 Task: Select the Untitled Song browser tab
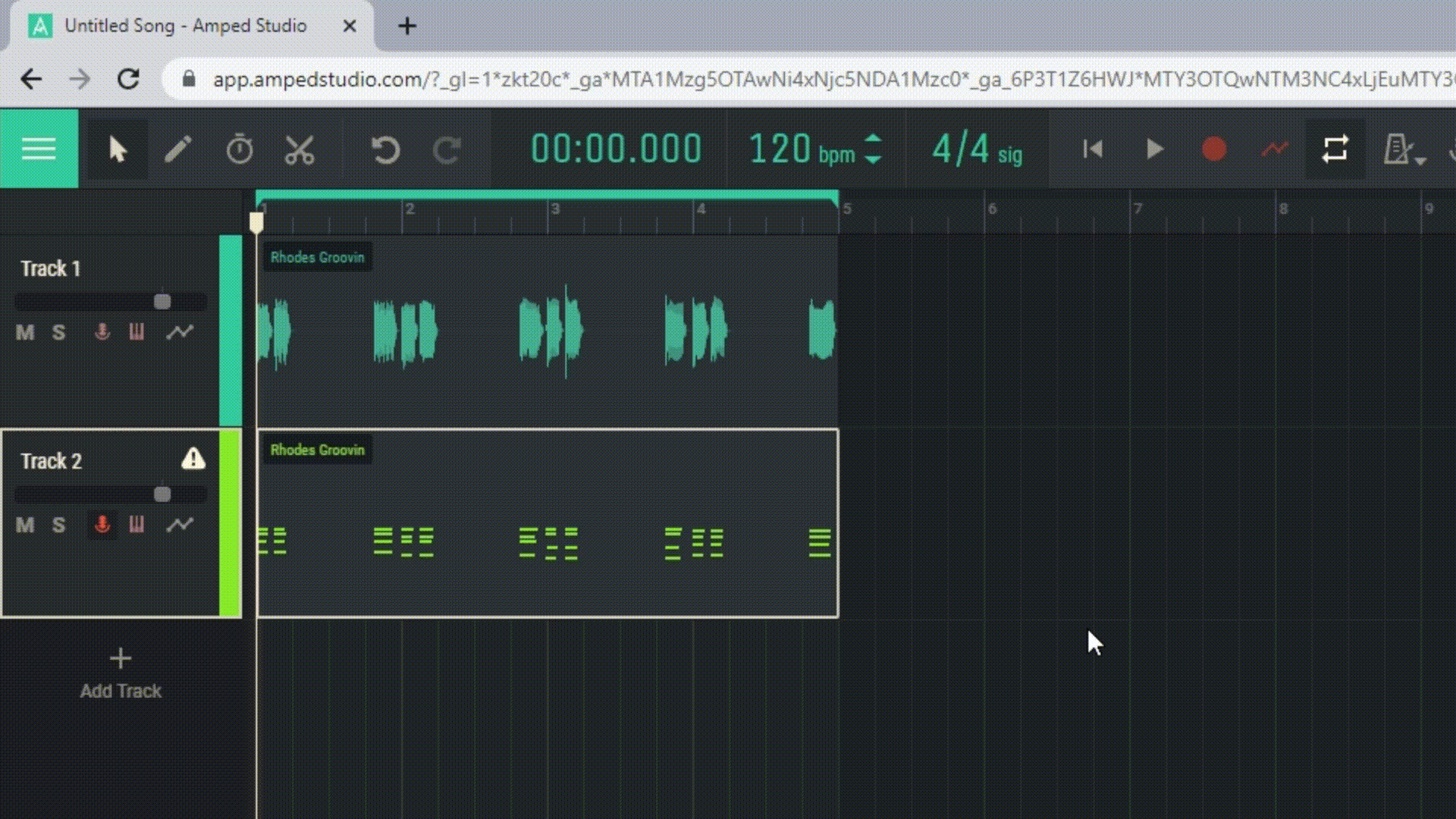click(x=185, y=25)
